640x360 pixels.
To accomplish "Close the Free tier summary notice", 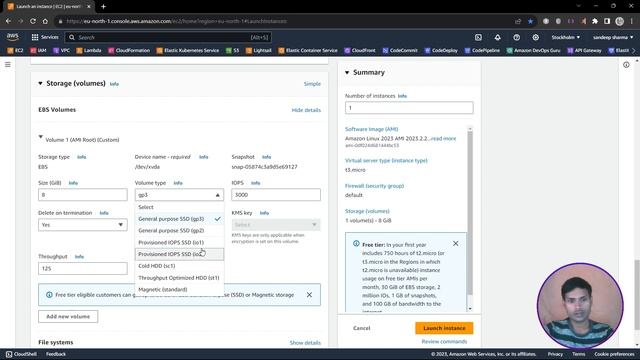I will pos(456,244).
